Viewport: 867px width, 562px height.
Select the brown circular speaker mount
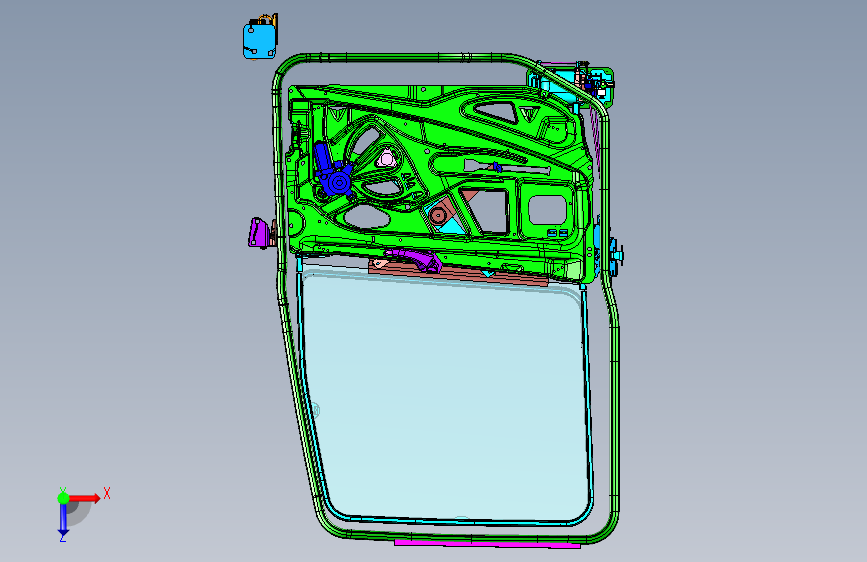440,215
